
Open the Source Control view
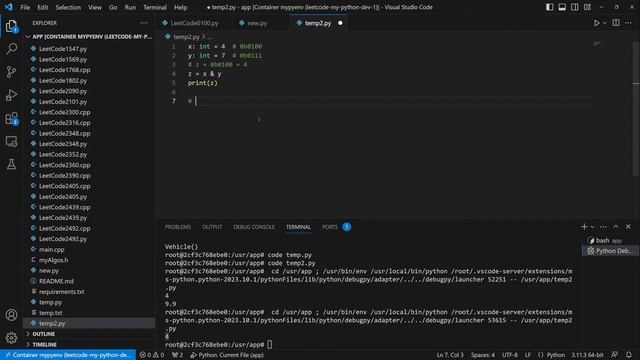click(x=11, y=72)
